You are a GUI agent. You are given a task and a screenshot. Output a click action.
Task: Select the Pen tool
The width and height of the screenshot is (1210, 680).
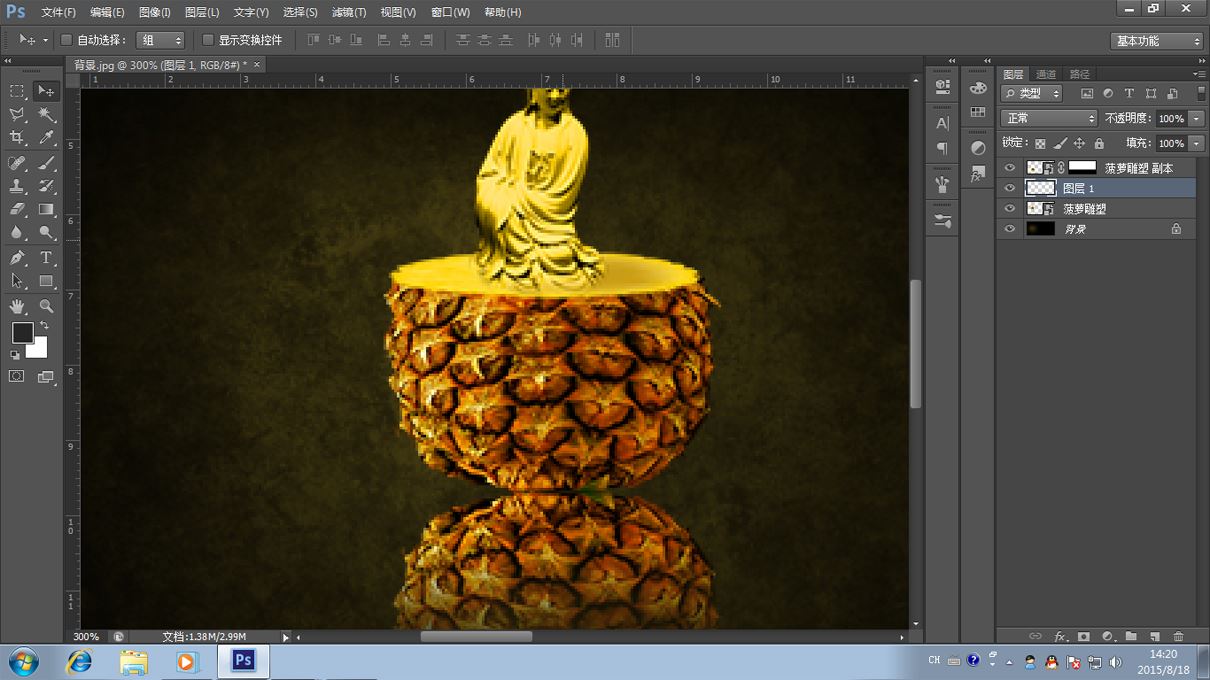coord(17,258)
